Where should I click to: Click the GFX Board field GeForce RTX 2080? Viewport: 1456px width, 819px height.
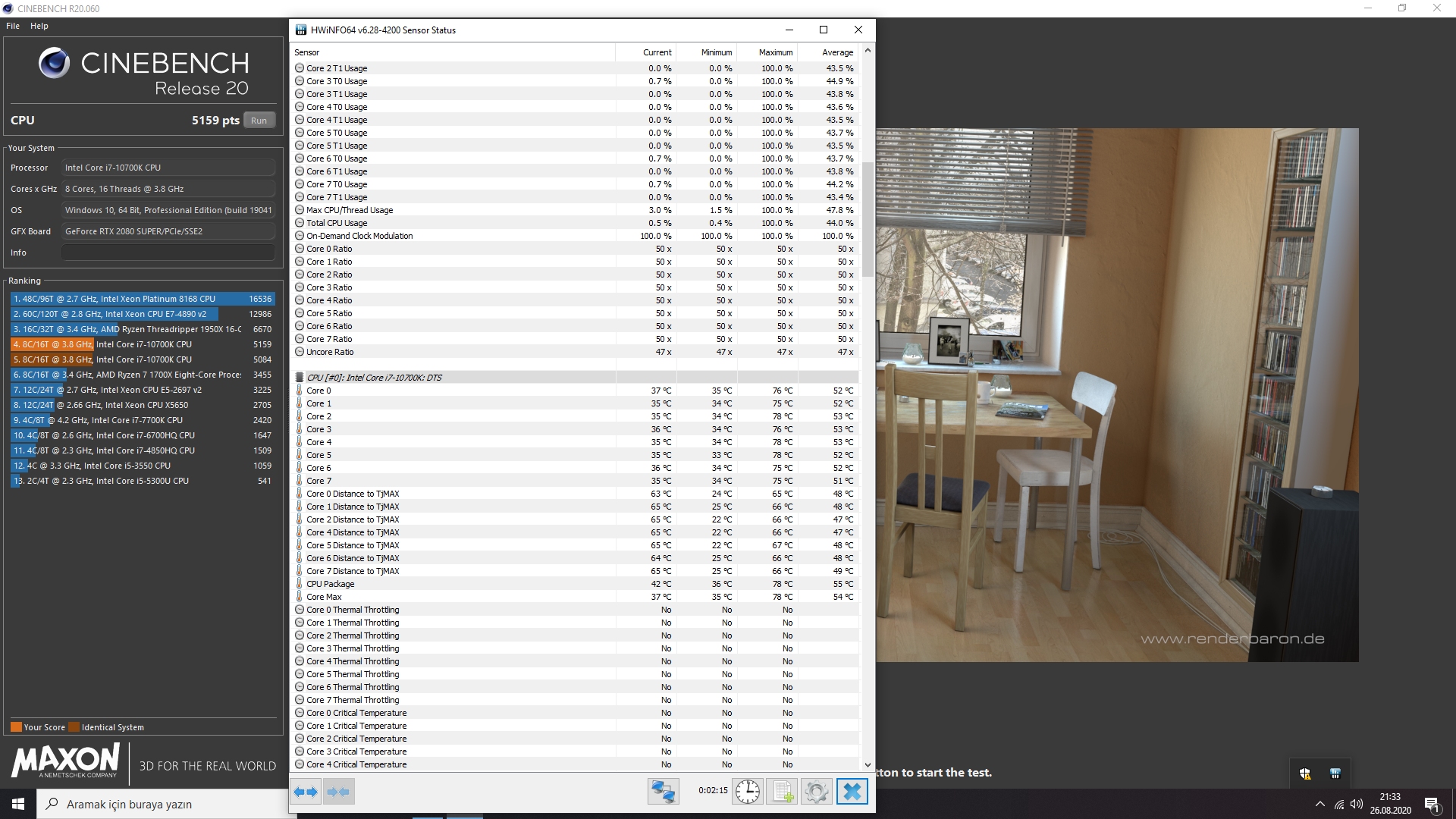[x=168, y=231]
